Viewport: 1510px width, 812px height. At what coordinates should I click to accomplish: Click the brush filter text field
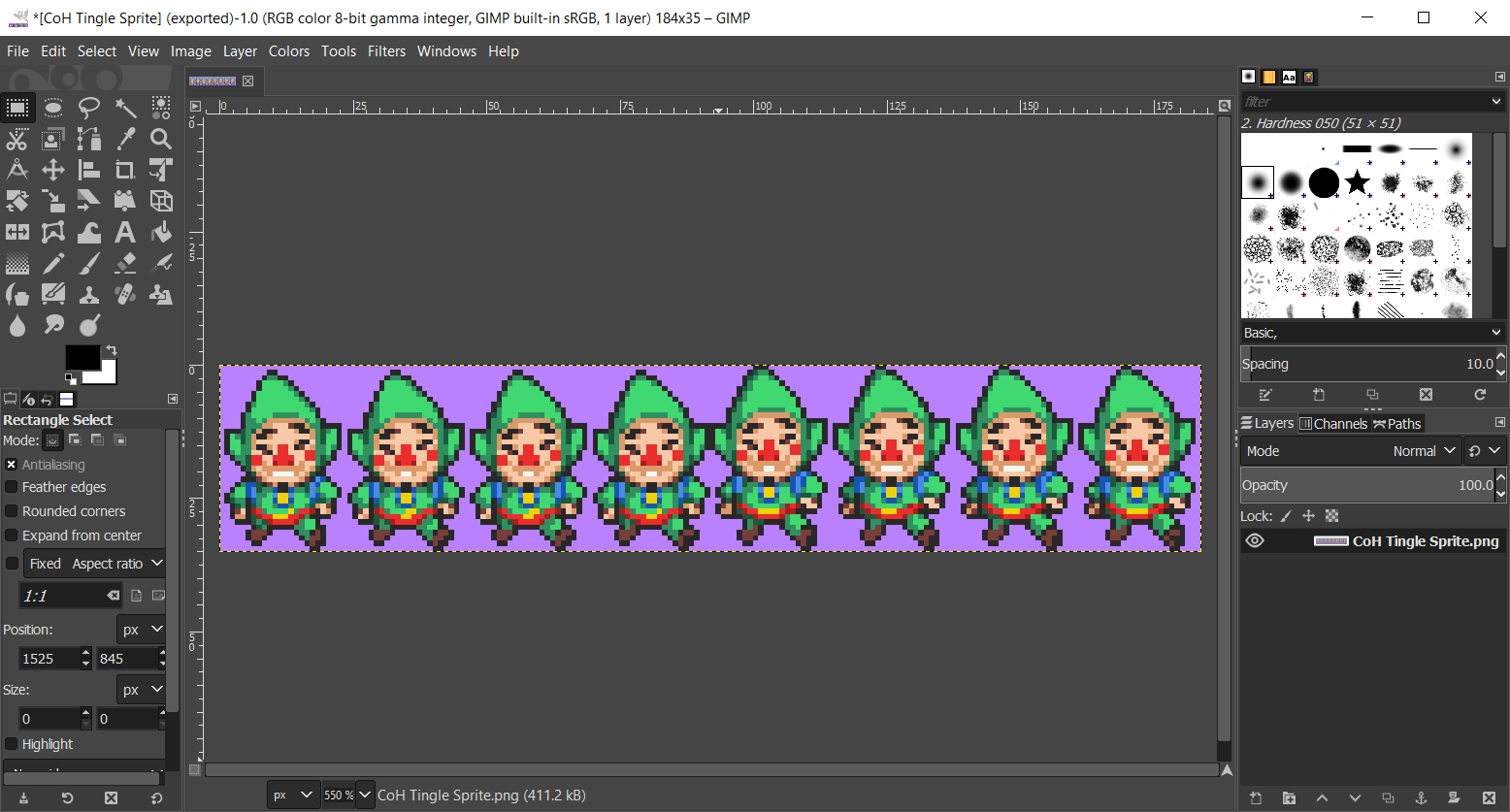tap(1363, 101)
